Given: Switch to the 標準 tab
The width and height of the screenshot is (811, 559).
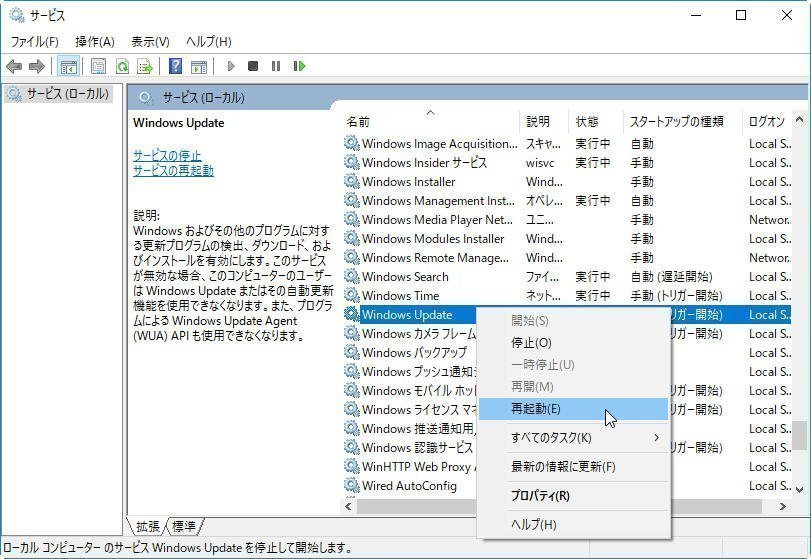Looking at the screenshot, I should coord(185,526).
